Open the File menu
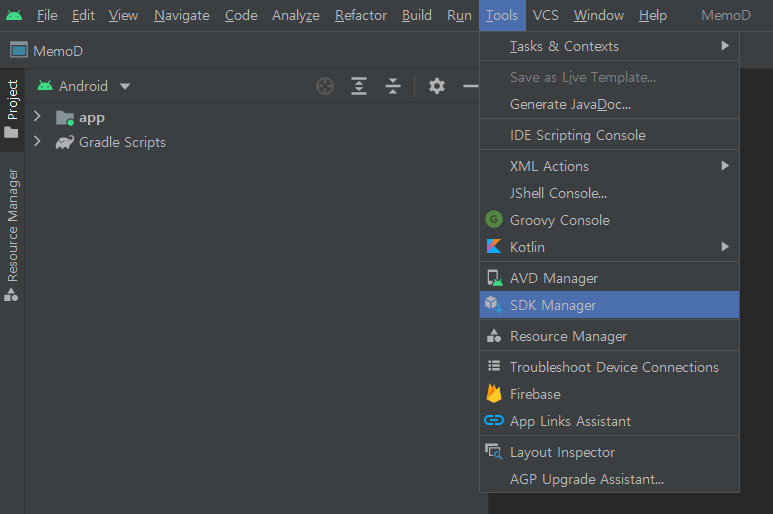The height and width of the screenshot is (514, 773). point(47,16)
